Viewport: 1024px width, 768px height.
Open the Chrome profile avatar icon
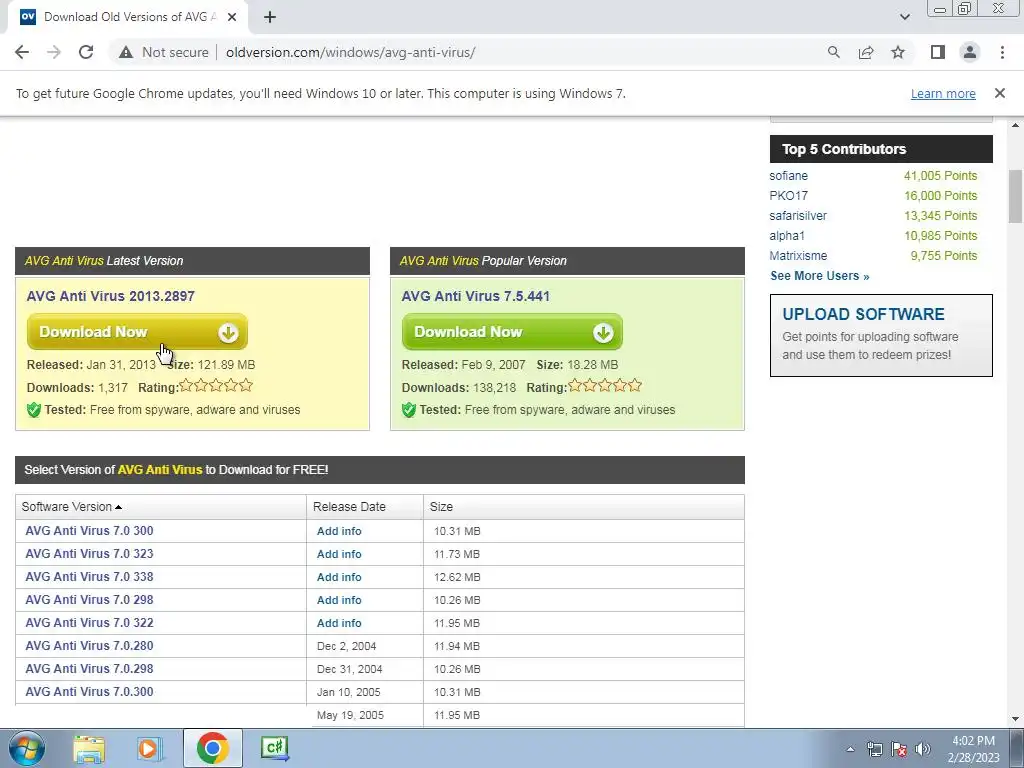click(x=970, y=52)
